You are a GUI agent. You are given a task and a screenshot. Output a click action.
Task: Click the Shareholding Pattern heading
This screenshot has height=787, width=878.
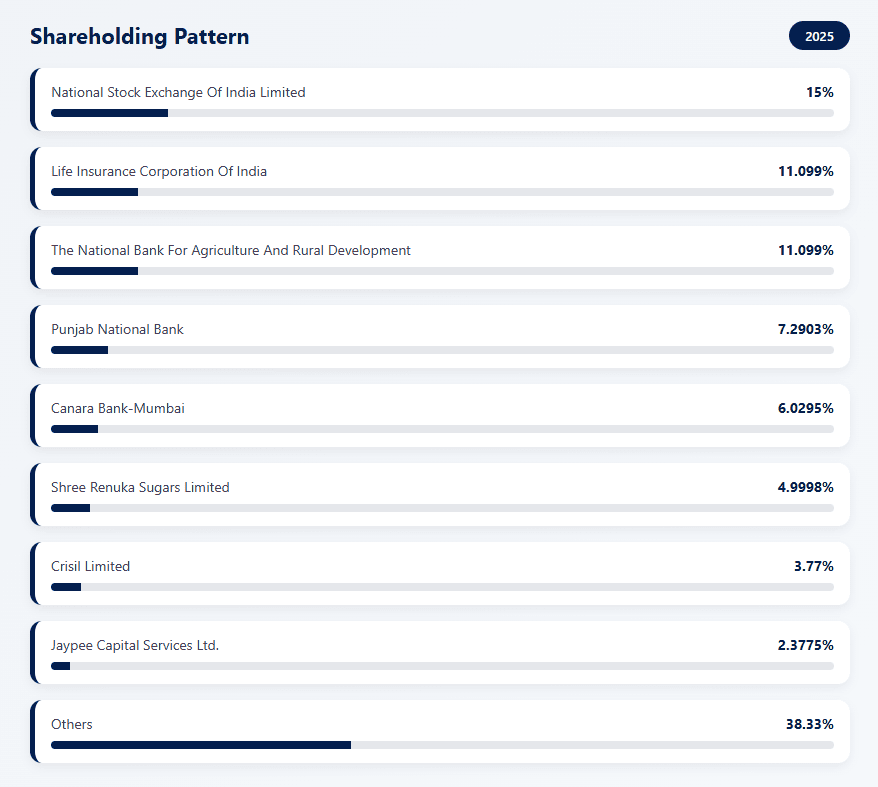pyautogui.click(x=139, y=37)
